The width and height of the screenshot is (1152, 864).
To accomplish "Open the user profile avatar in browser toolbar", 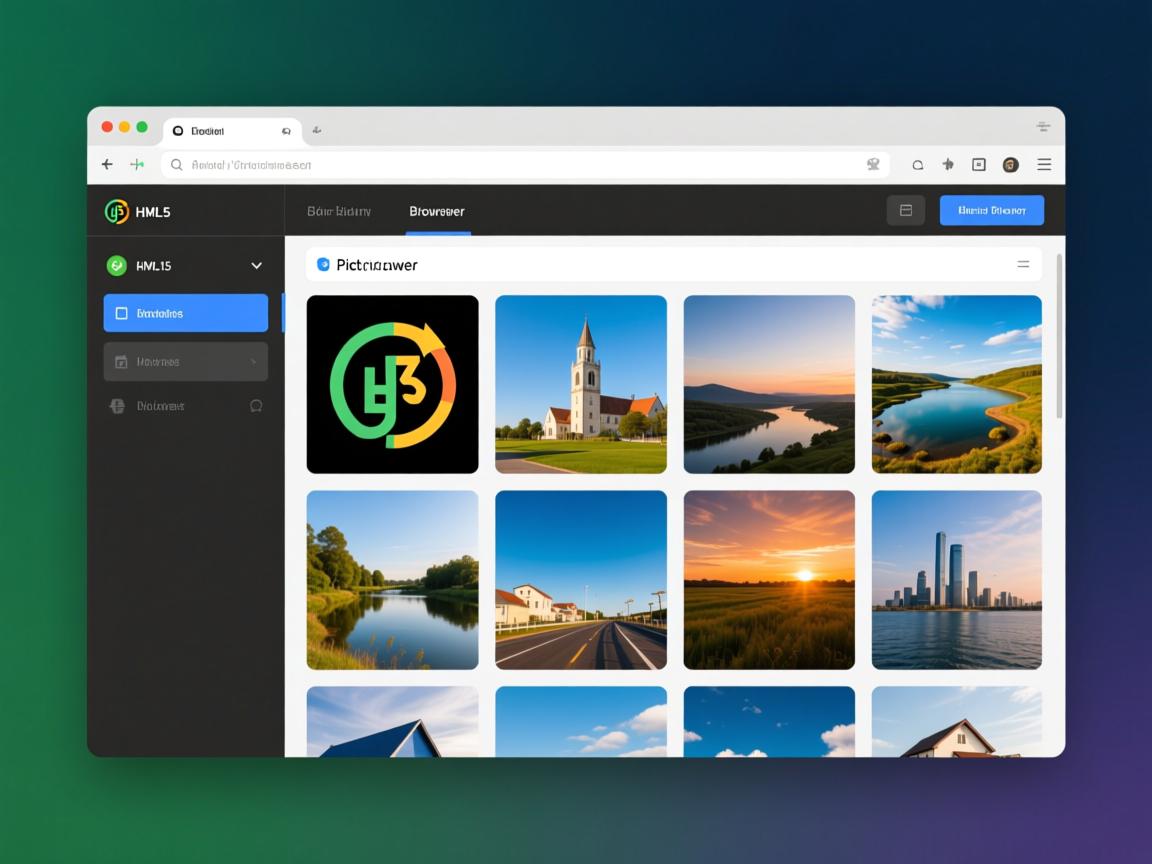I will [1010, 165].
